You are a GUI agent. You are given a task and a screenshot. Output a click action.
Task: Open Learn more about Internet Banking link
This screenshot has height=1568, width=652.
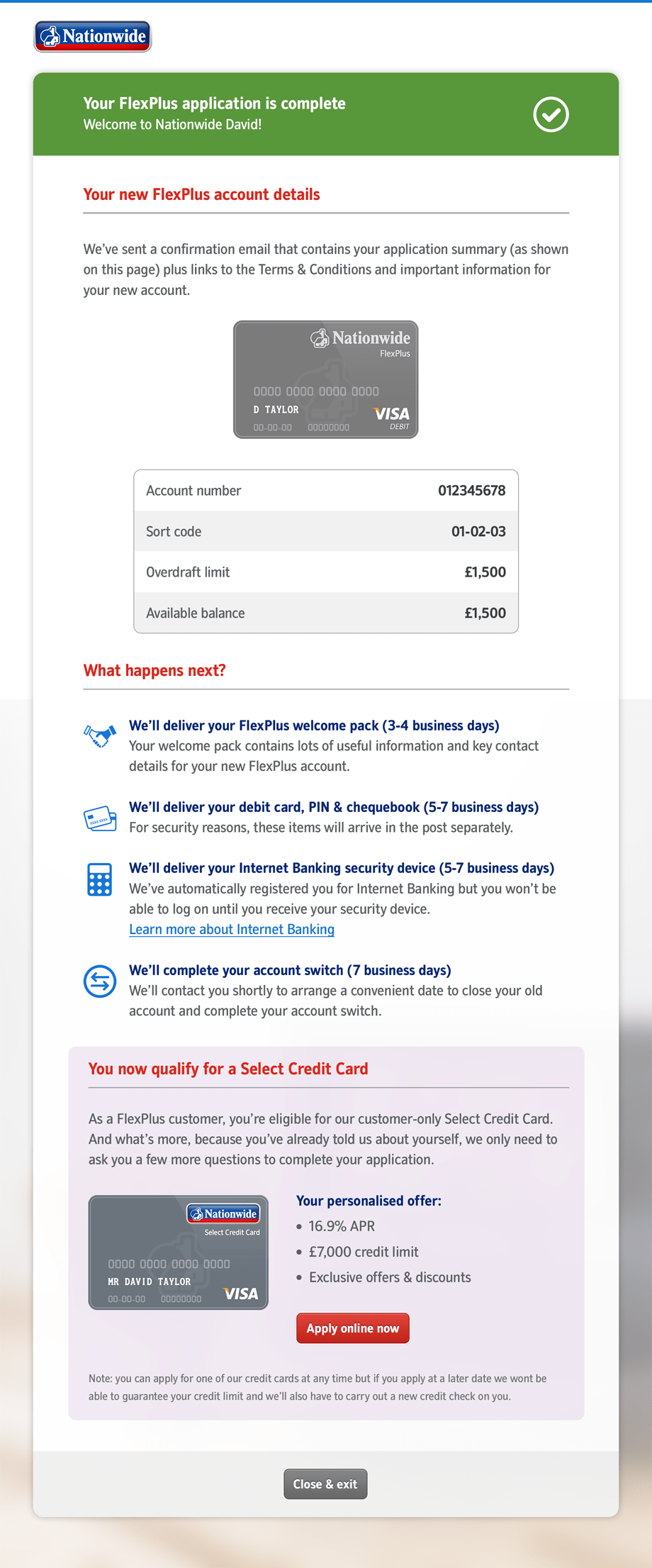[x=232, y=929]
